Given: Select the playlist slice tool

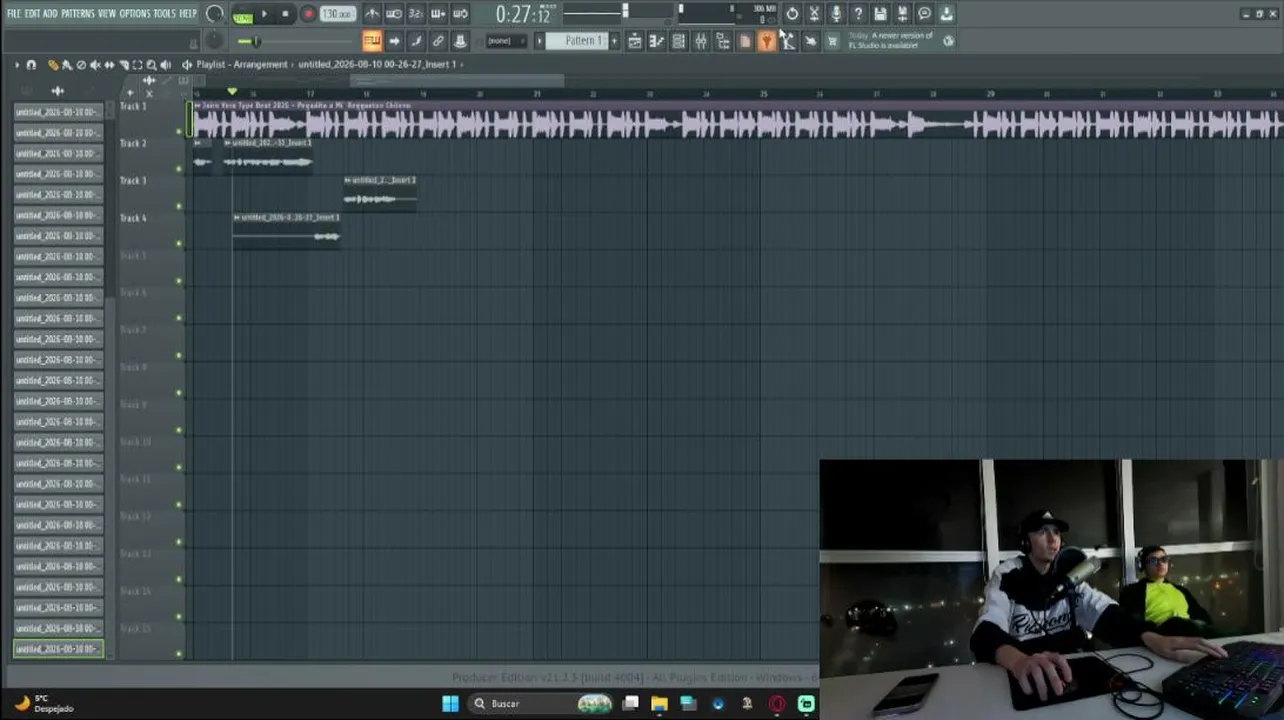Looking at the screenshot, I should (124, 65).
